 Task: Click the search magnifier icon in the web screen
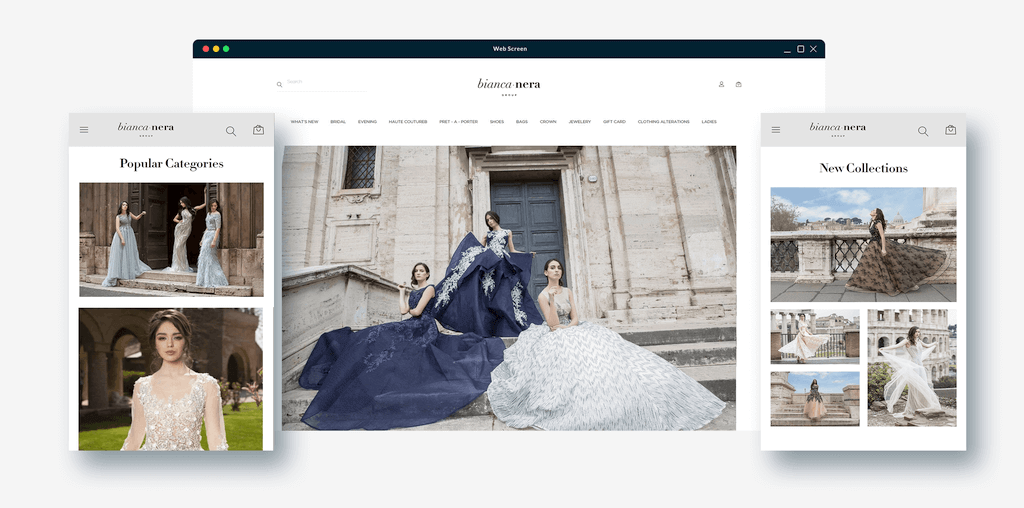pos(280,84)
